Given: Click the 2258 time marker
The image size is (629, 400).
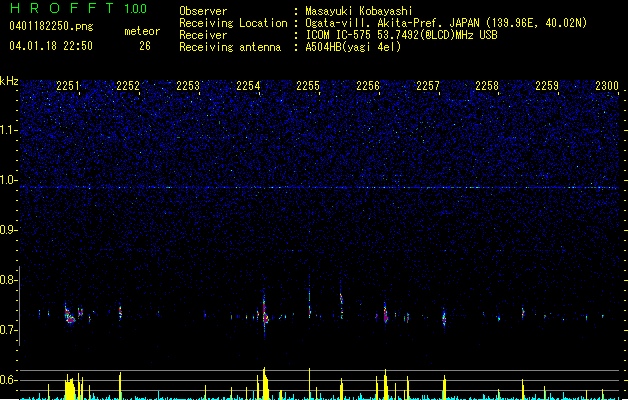Looking at the screenshot, I should click(487, 86).
